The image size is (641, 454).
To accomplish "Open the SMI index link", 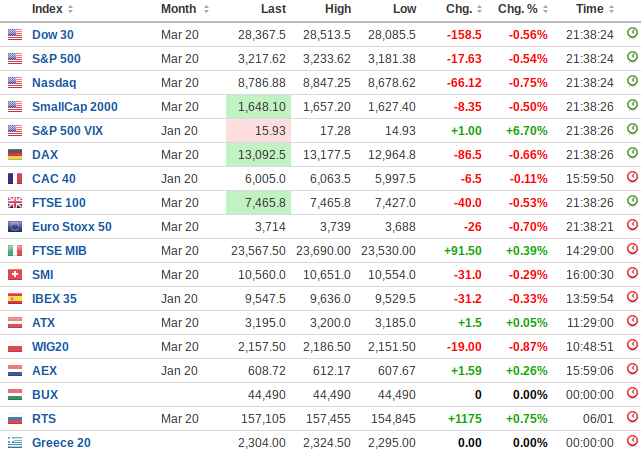I will pos(43,275).
